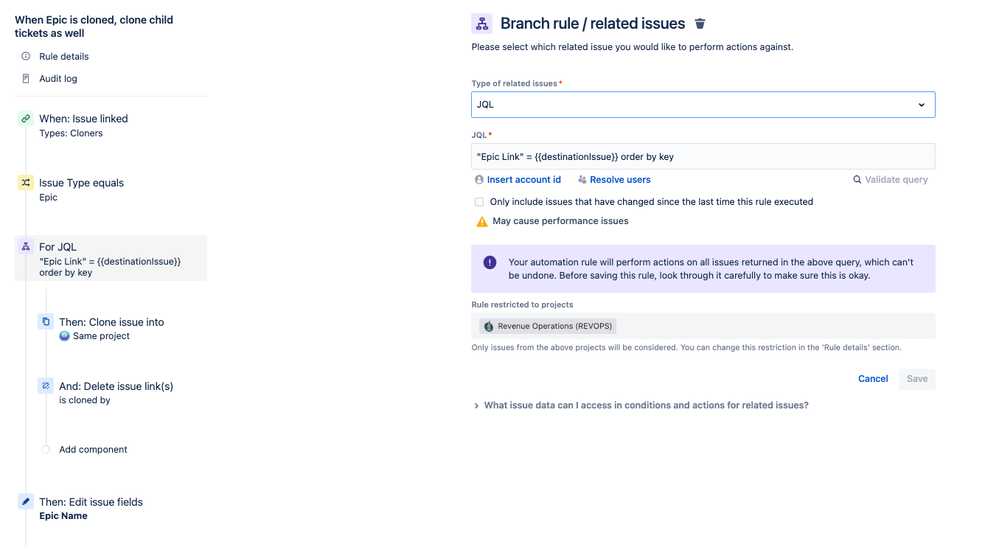The height and width of the screenshot is (547, 999).
Task: Click the Save button
Action: click(917, 379)
